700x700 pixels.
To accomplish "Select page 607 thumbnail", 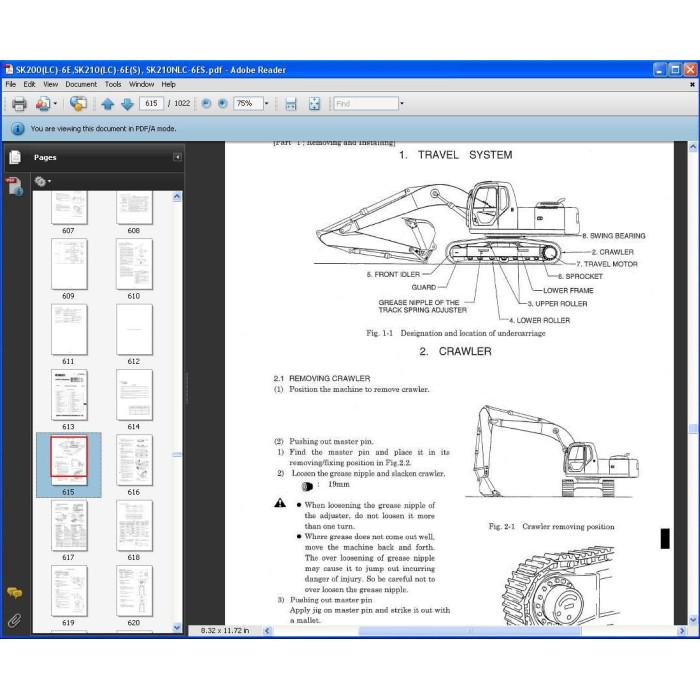I will click(69, 208).
